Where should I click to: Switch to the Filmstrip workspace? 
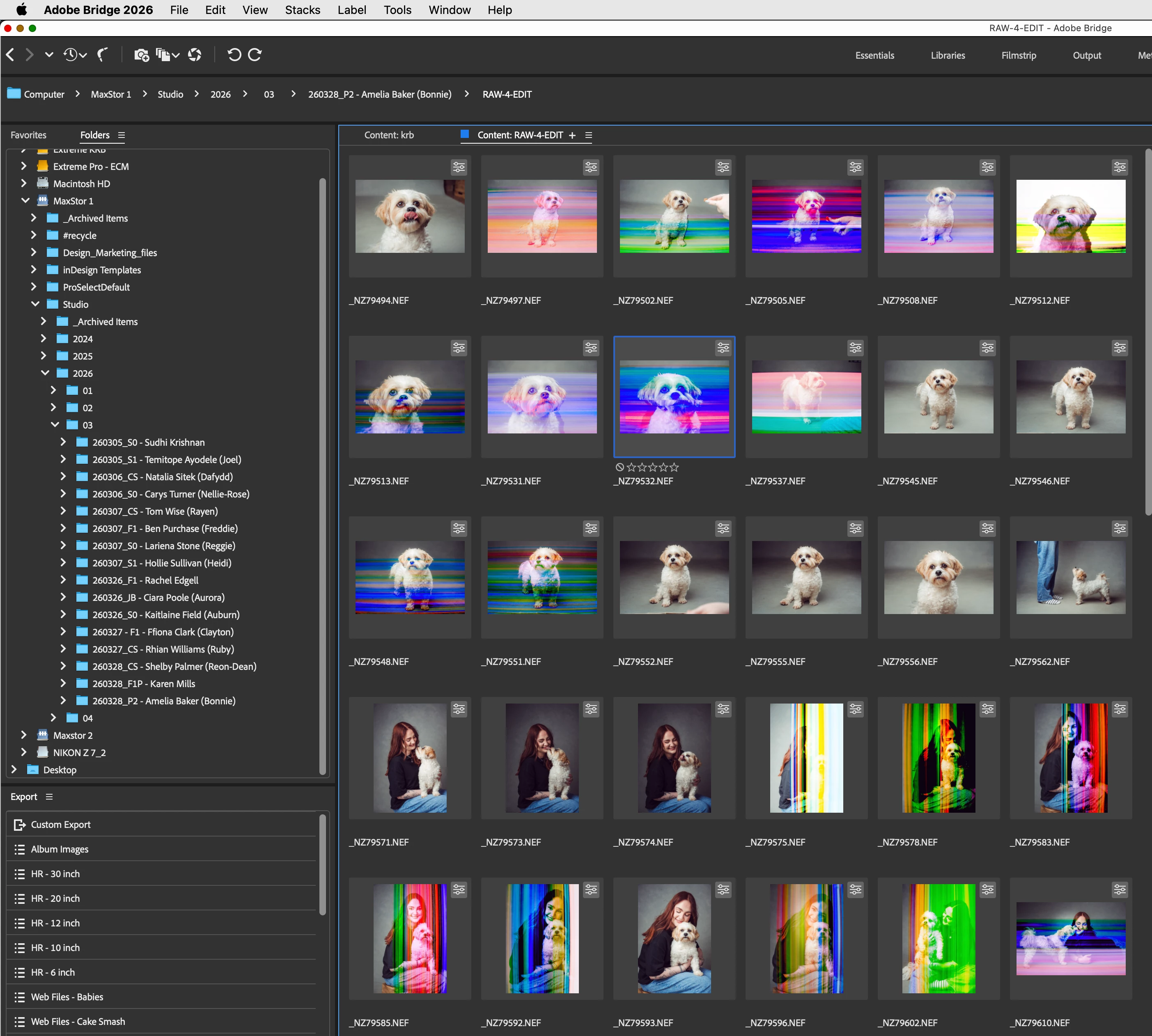1018,55
